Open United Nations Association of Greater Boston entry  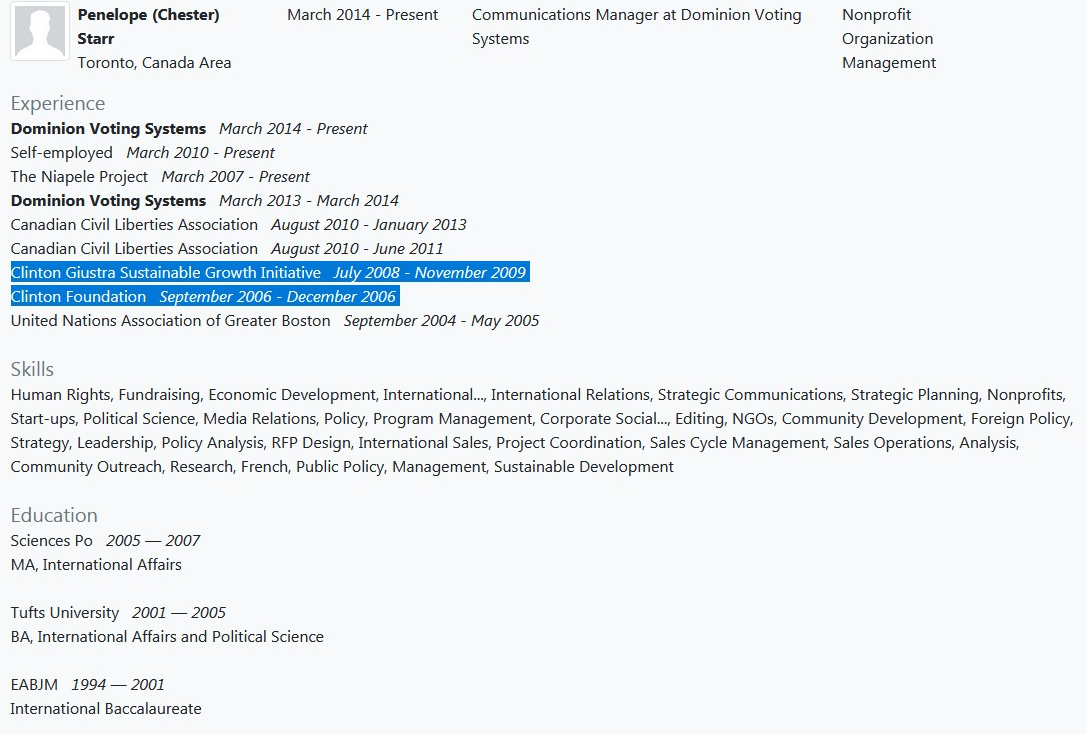pyautogui.click(x=170, y=321)
